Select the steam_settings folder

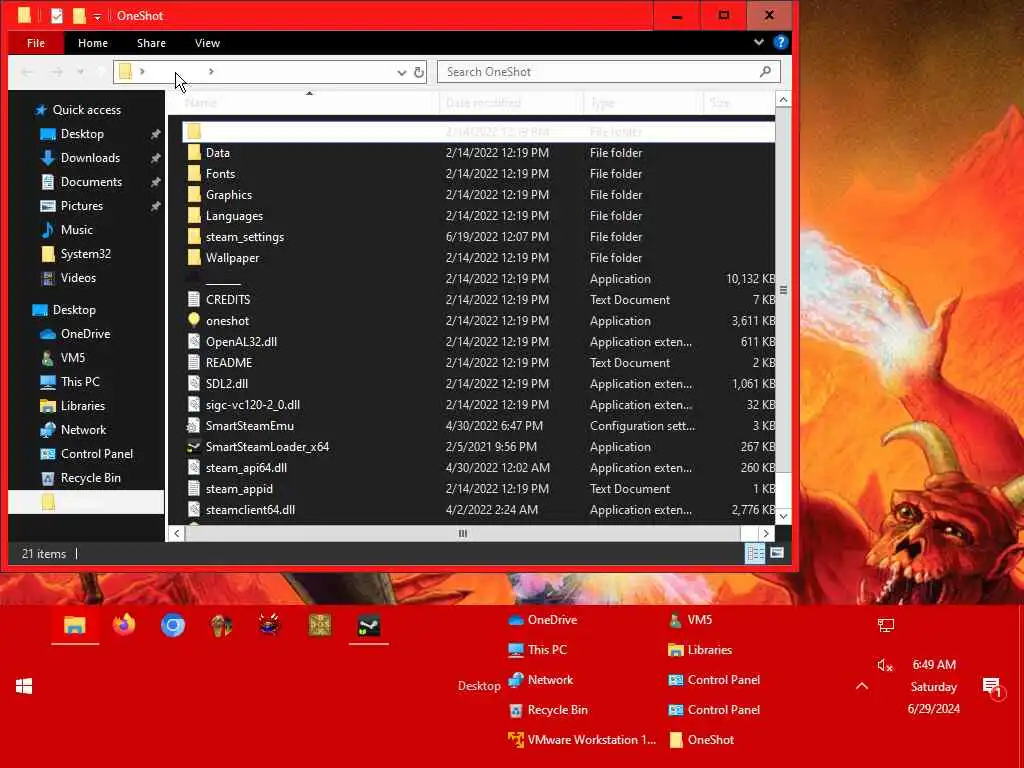pos(244,236)
